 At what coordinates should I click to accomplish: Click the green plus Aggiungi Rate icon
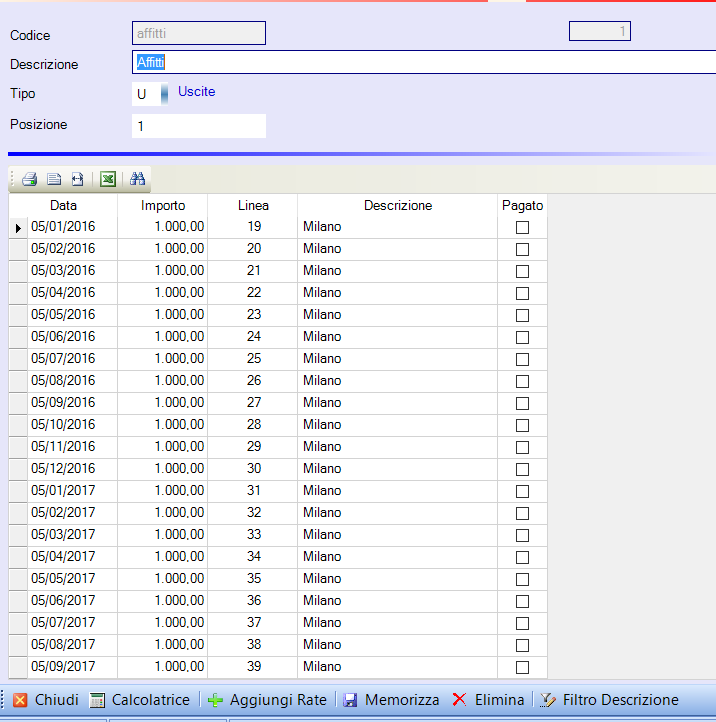tap(215, 700)
